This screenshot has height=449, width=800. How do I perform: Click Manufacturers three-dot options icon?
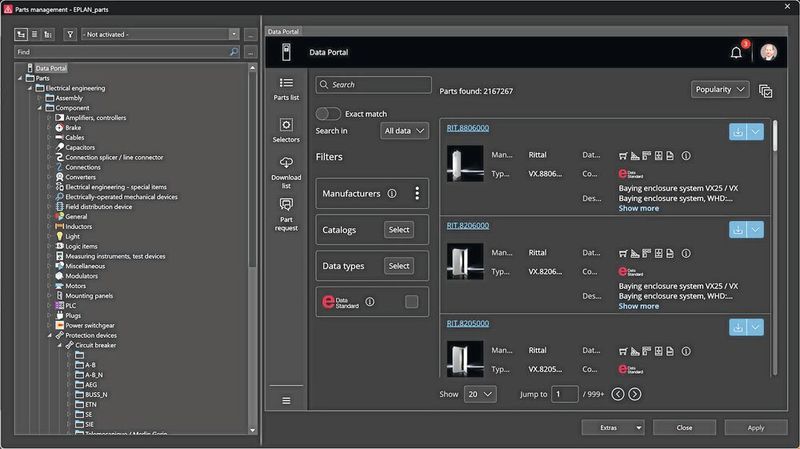pos(417,193)
